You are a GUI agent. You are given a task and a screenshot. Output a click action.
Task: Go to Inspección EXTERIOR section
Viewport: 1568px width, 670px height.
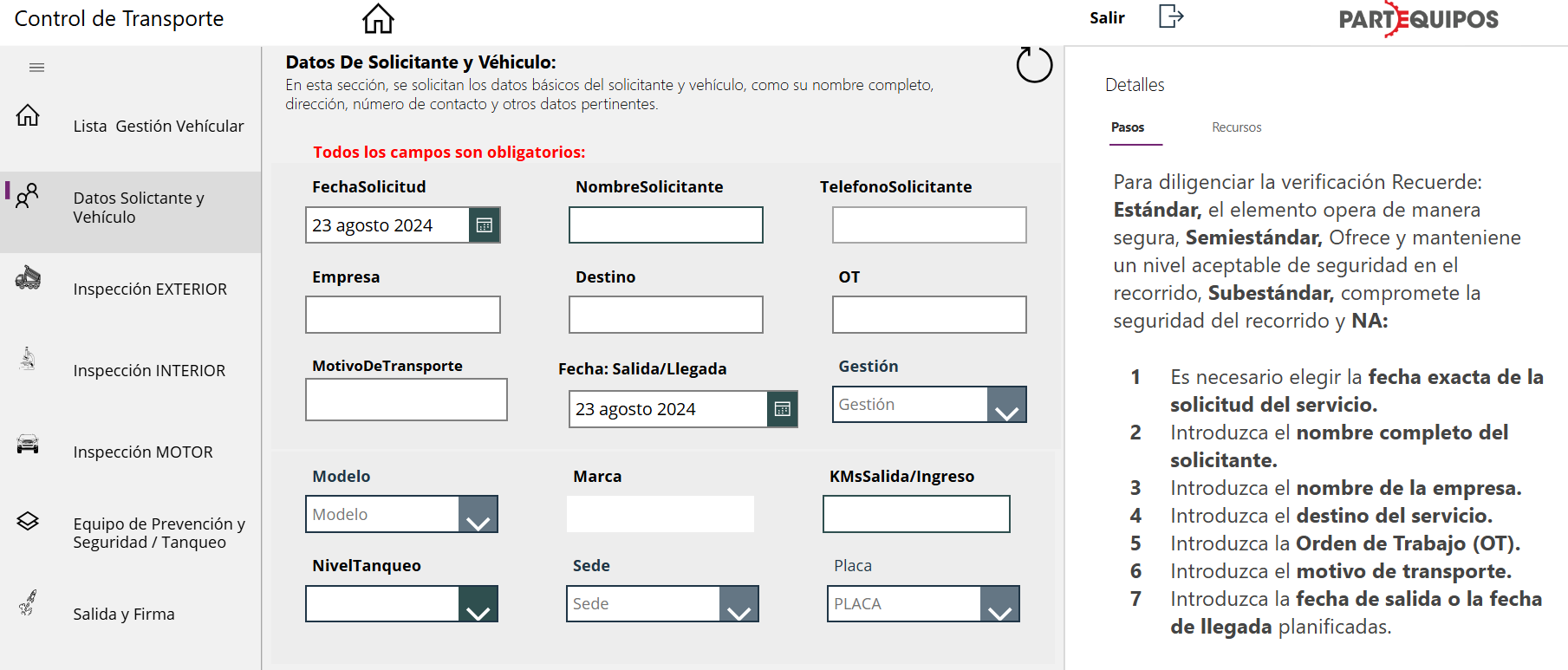point(150,289)
